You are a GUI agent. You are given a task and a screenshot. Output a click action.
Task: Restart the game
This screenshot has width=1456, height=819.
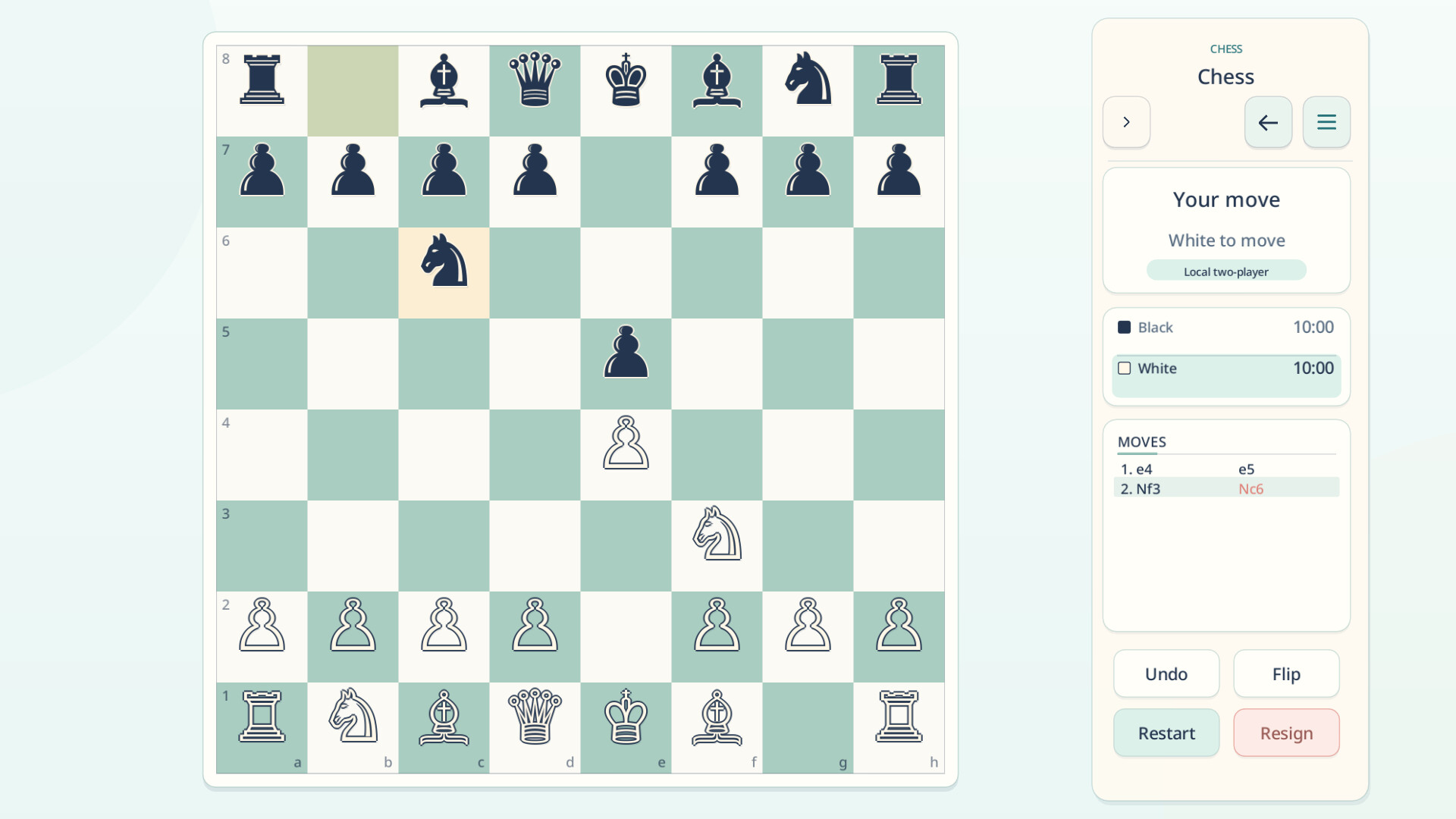point(1166,733)
